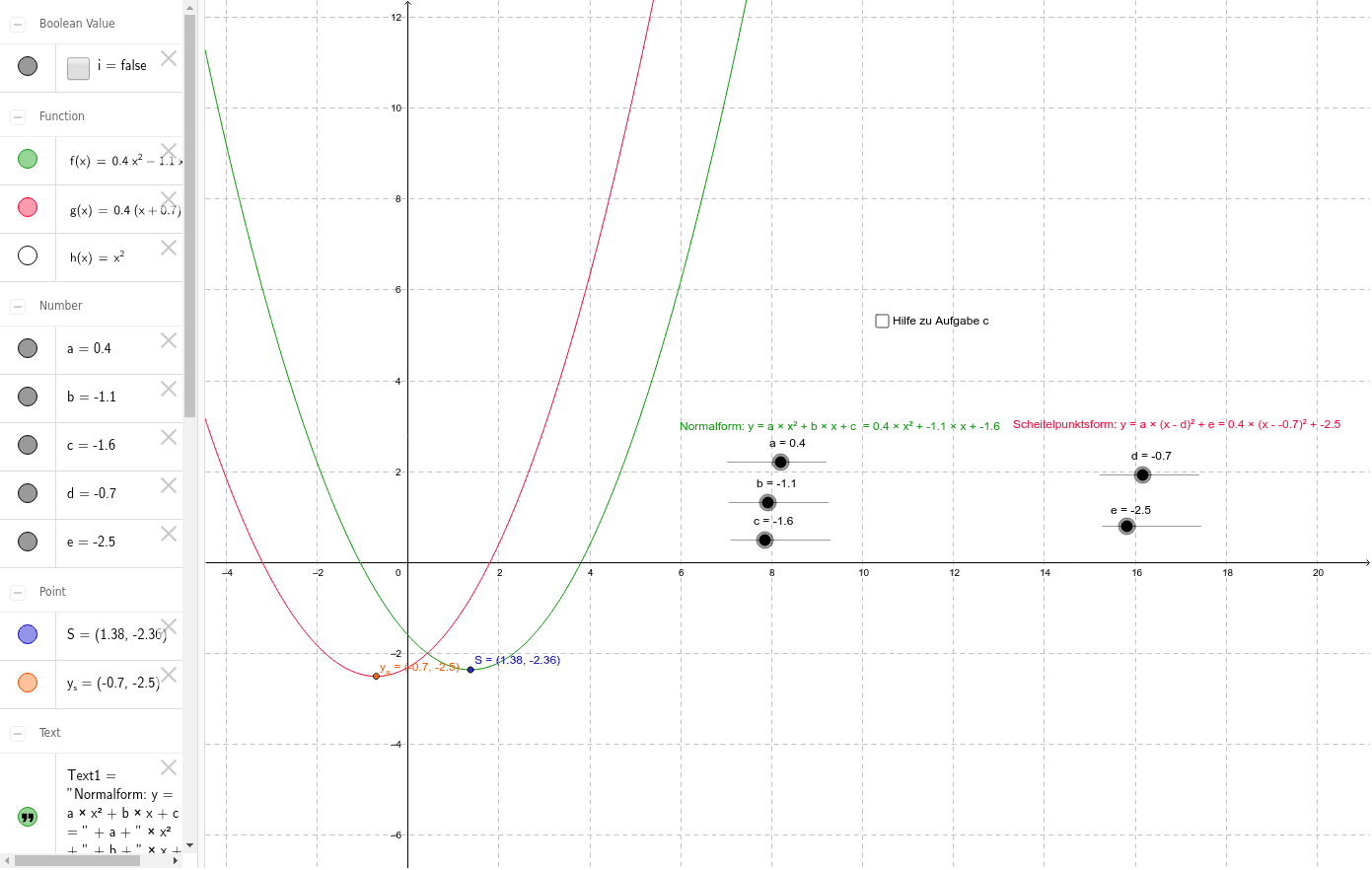Toggle visibility circle of boolean i

coord(28,66)
